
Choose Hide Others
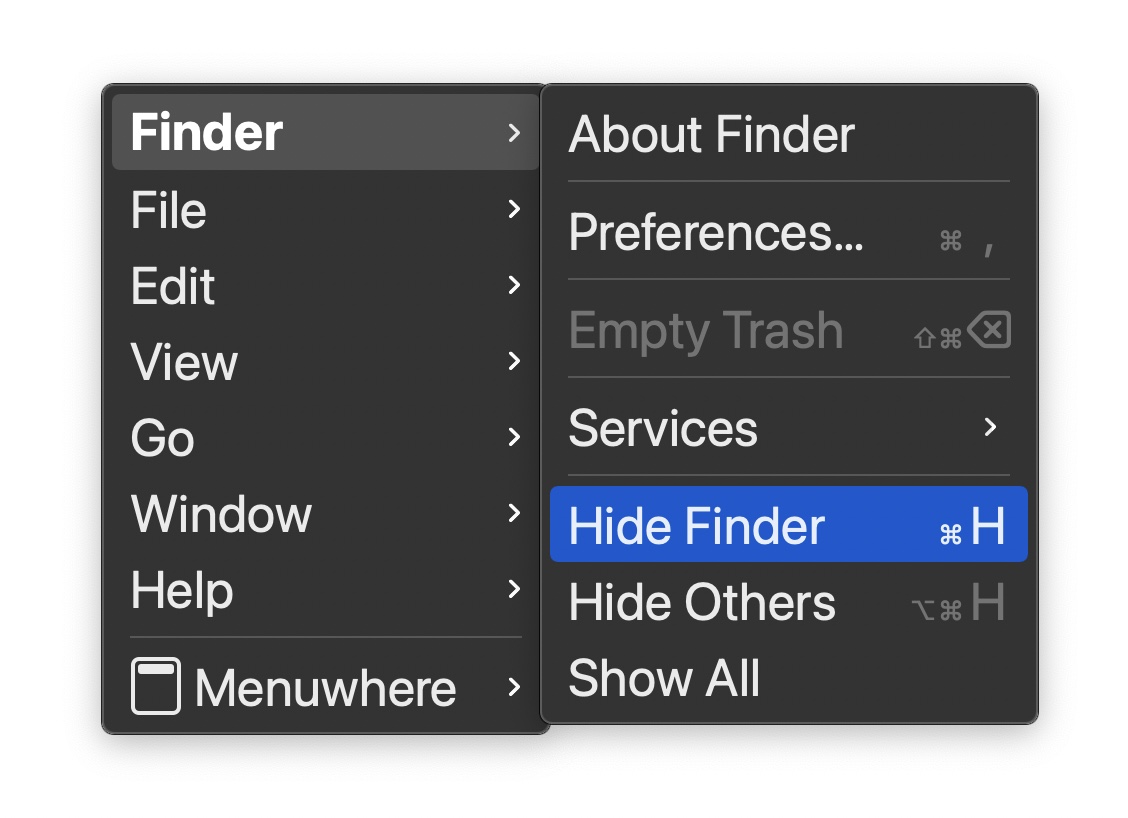(x=701, y=602)
